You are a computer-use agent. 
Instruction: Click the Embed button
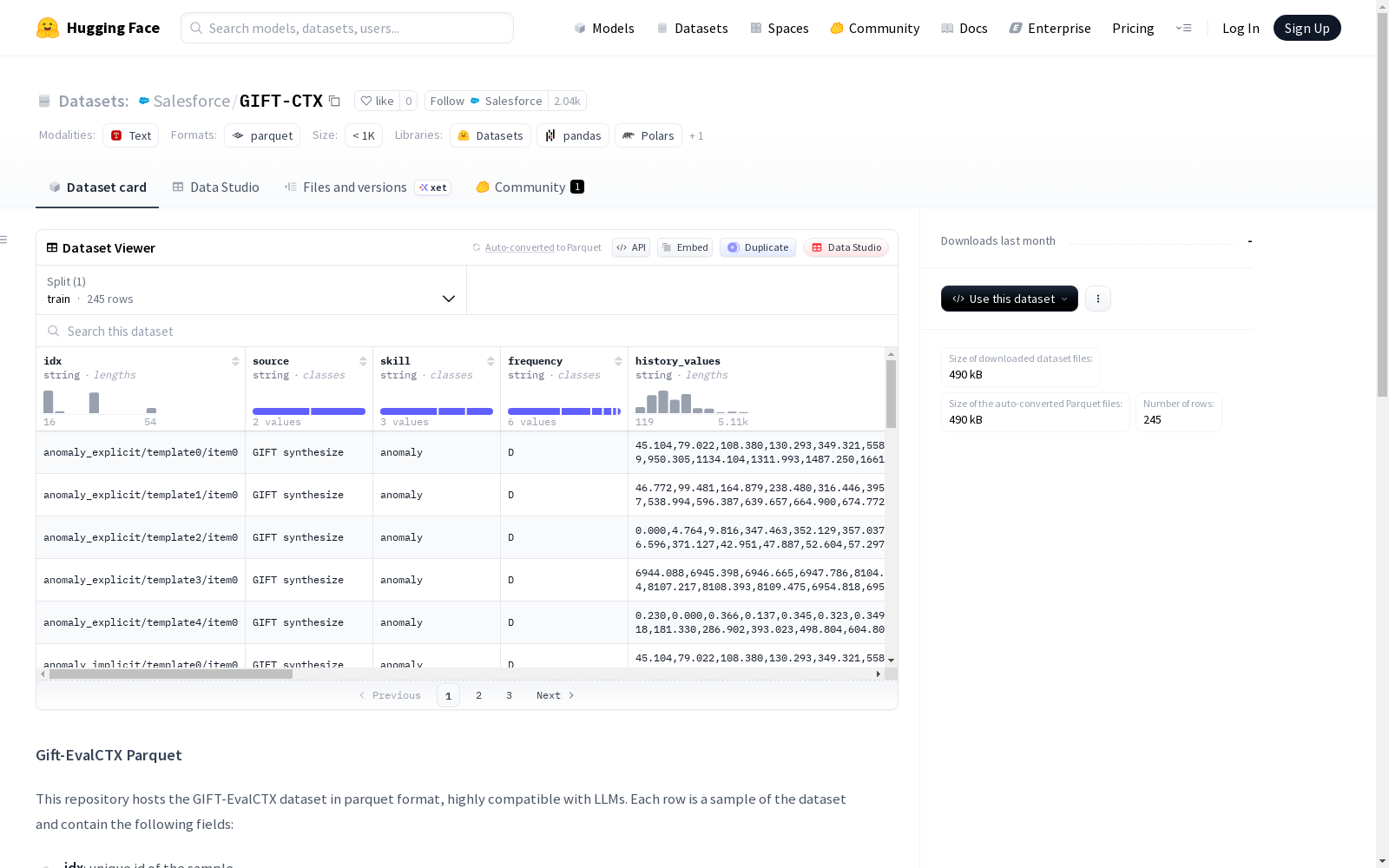(x=685, y=247)
